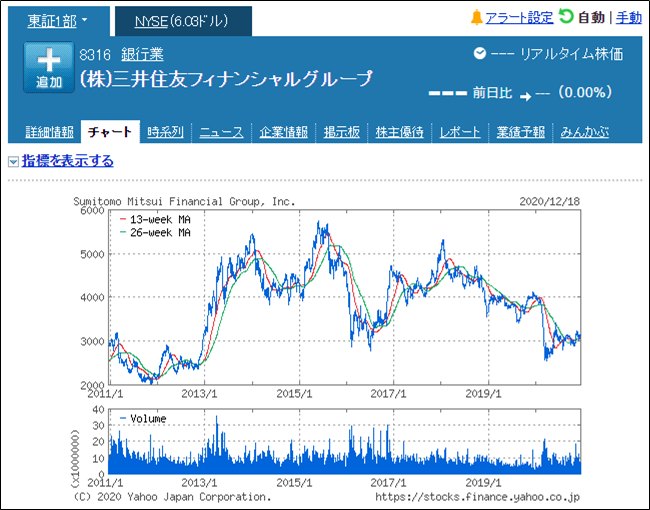Click the company name 三井住友フィナンシャルグループ
The image size is (650, 510).
226,79
